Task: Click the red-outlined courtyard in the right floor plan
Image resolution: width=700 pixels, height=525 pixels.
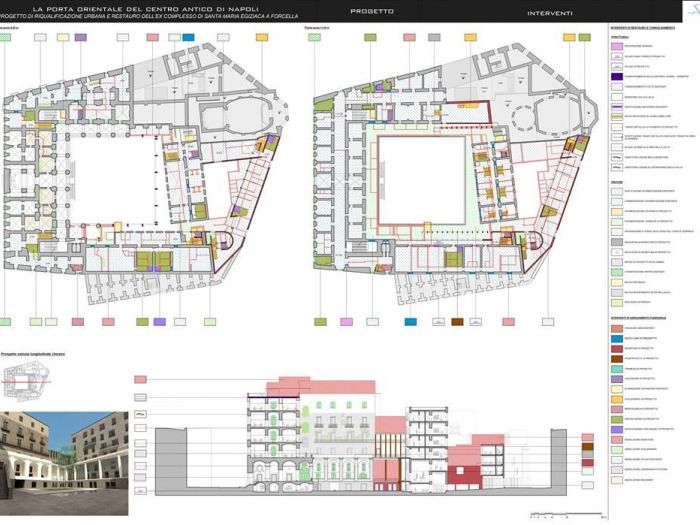Action: tap(421, 180)
